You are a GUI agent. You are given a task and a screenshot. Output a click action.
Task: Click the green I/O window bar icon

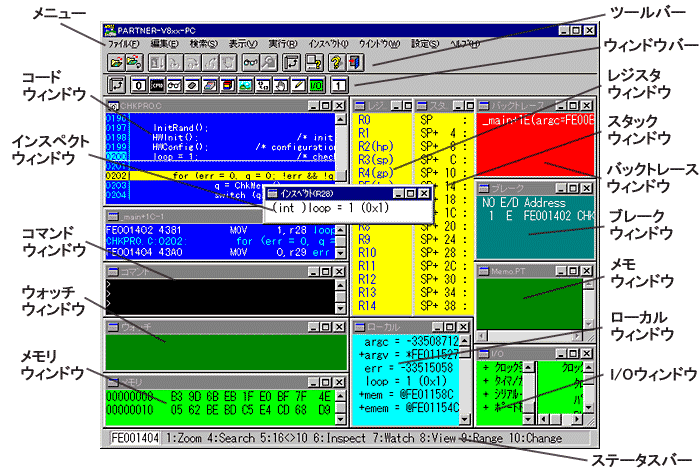point(315,85)
